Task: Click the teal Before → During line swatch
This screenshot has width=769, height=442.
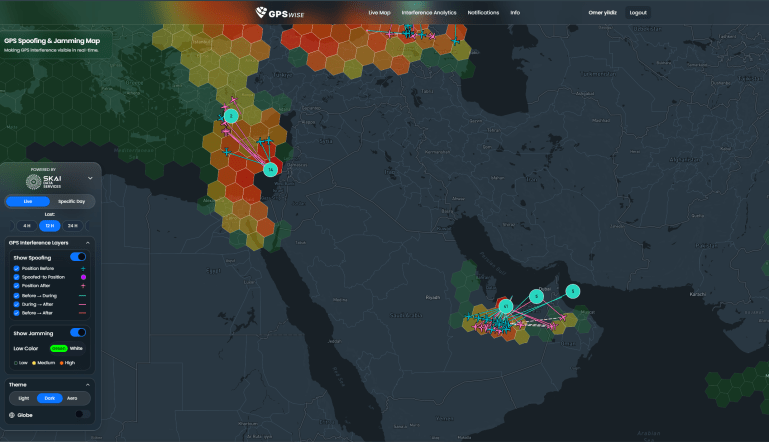Action: coord(82,296)
